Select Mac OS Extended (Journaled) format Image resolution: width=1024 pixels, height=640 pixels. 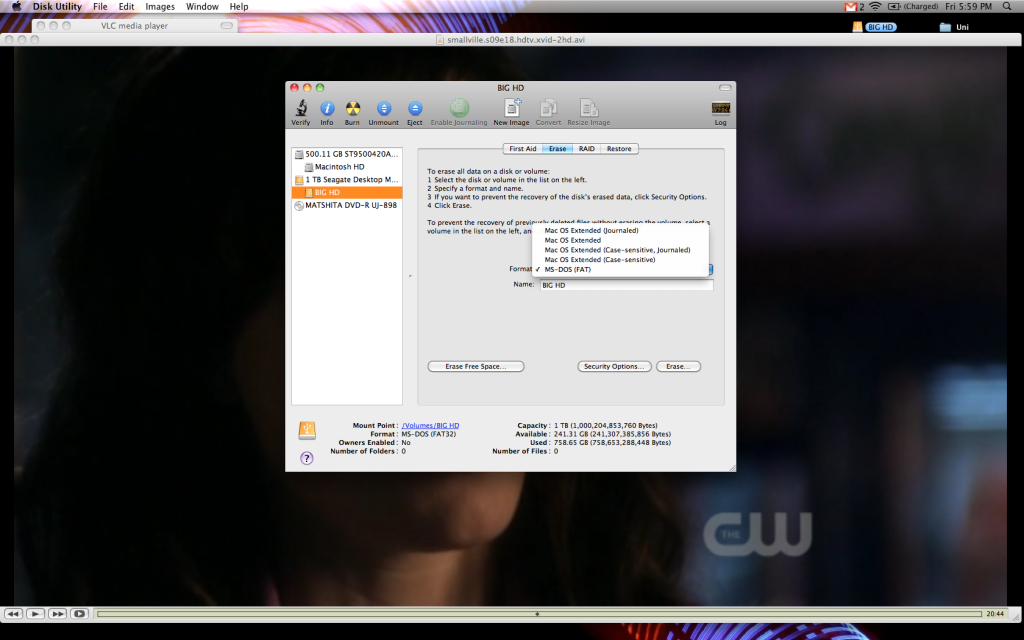click(591, 231)
